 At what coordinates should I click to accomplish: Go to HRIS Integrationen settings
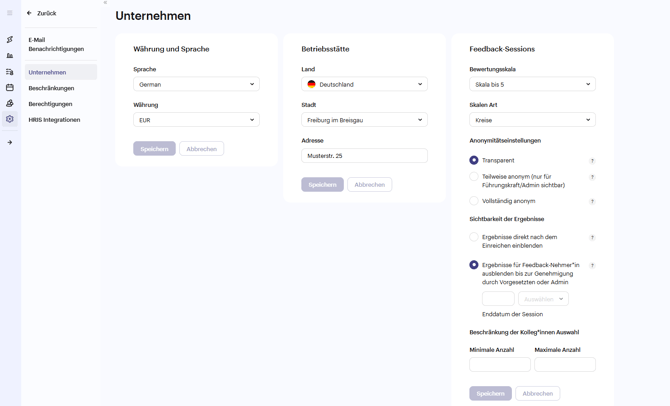click(54, 120)
